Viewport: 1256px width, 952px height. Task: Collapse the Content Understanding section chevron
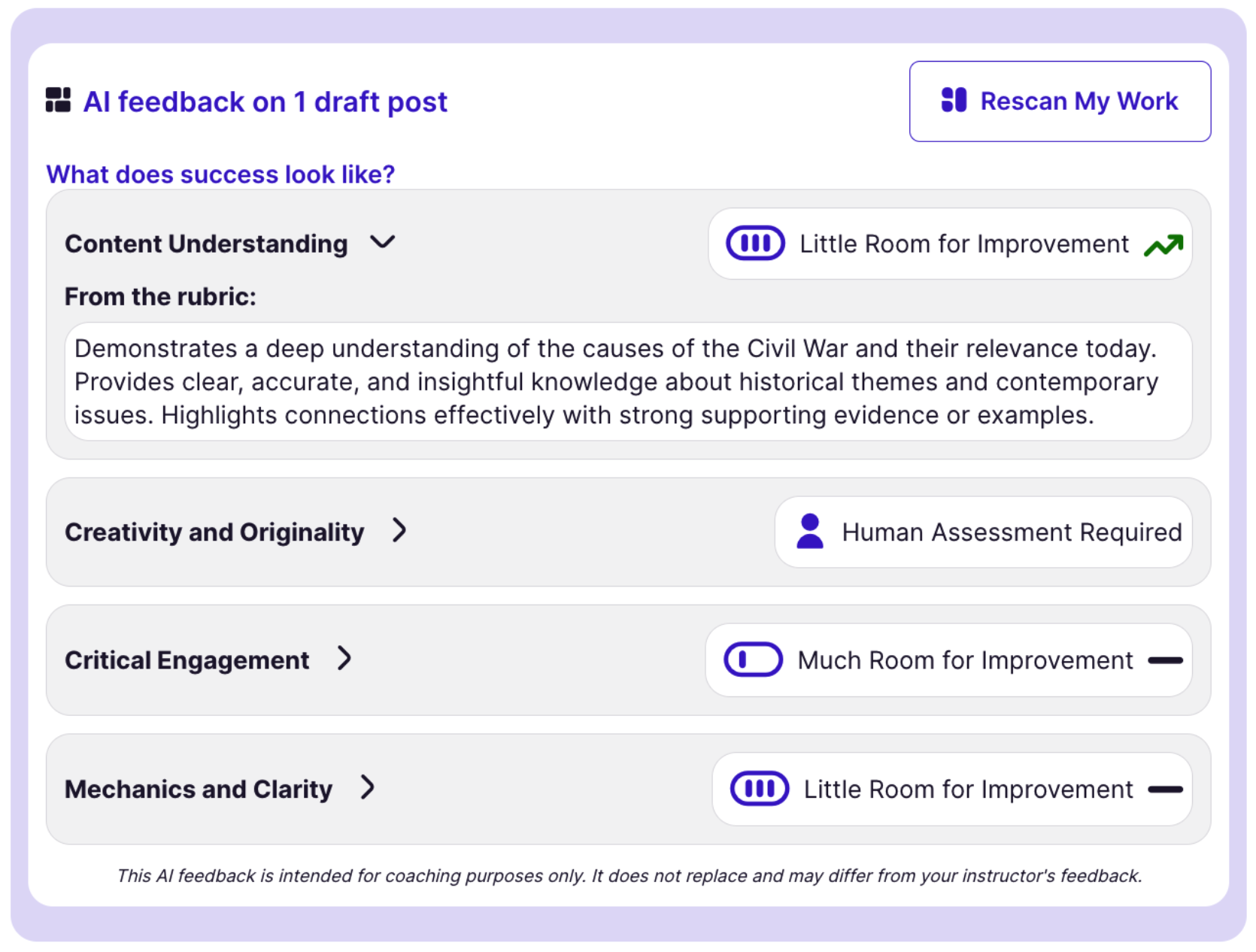(x=382, y=242)
